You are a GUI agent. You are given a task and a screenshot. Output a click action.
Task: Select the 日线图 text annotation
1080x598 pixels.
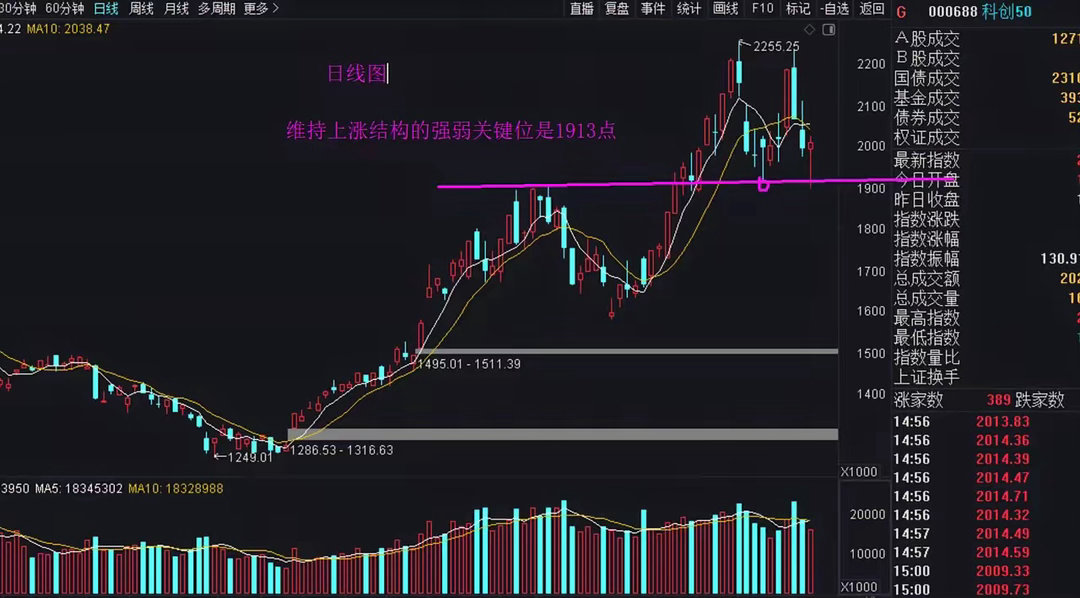pyautogui.click(x=357, y=74)
